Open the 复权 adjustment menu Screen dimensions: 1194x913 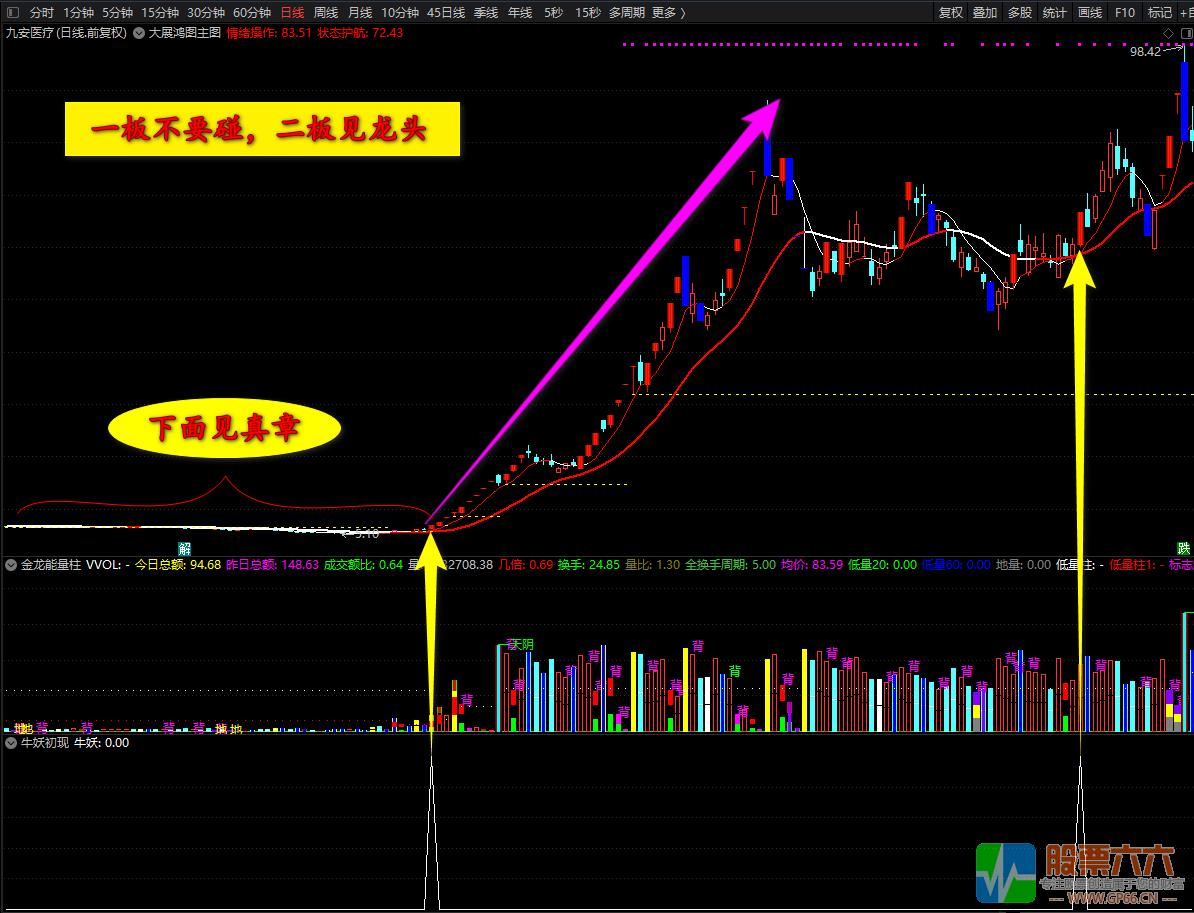[x=950, y=12]
